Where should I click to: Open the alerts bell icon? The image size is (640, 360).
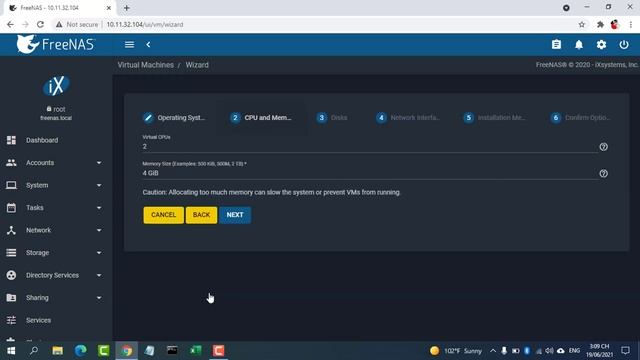pyautogui.click(x=579, y=44)
